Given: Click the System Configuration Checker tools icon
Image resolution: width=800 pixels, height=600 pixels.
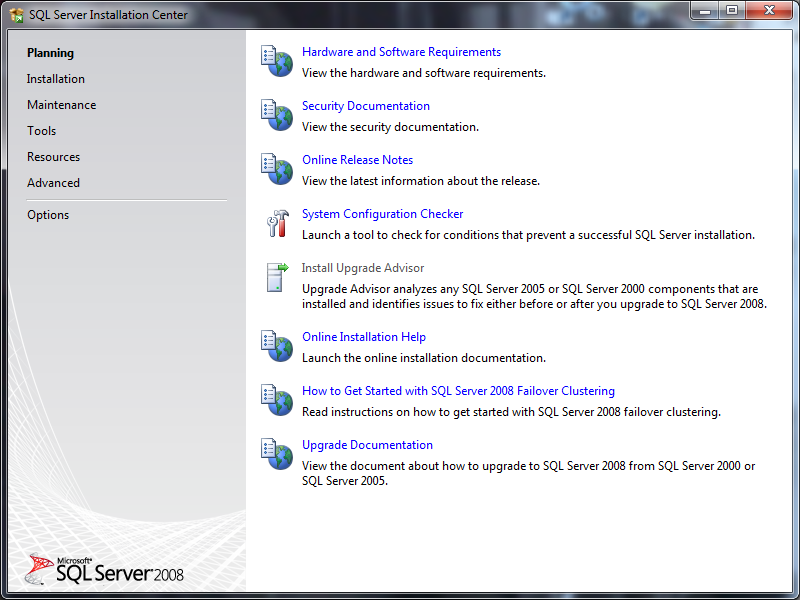Looking at the screenshot, I should (278, 223).
